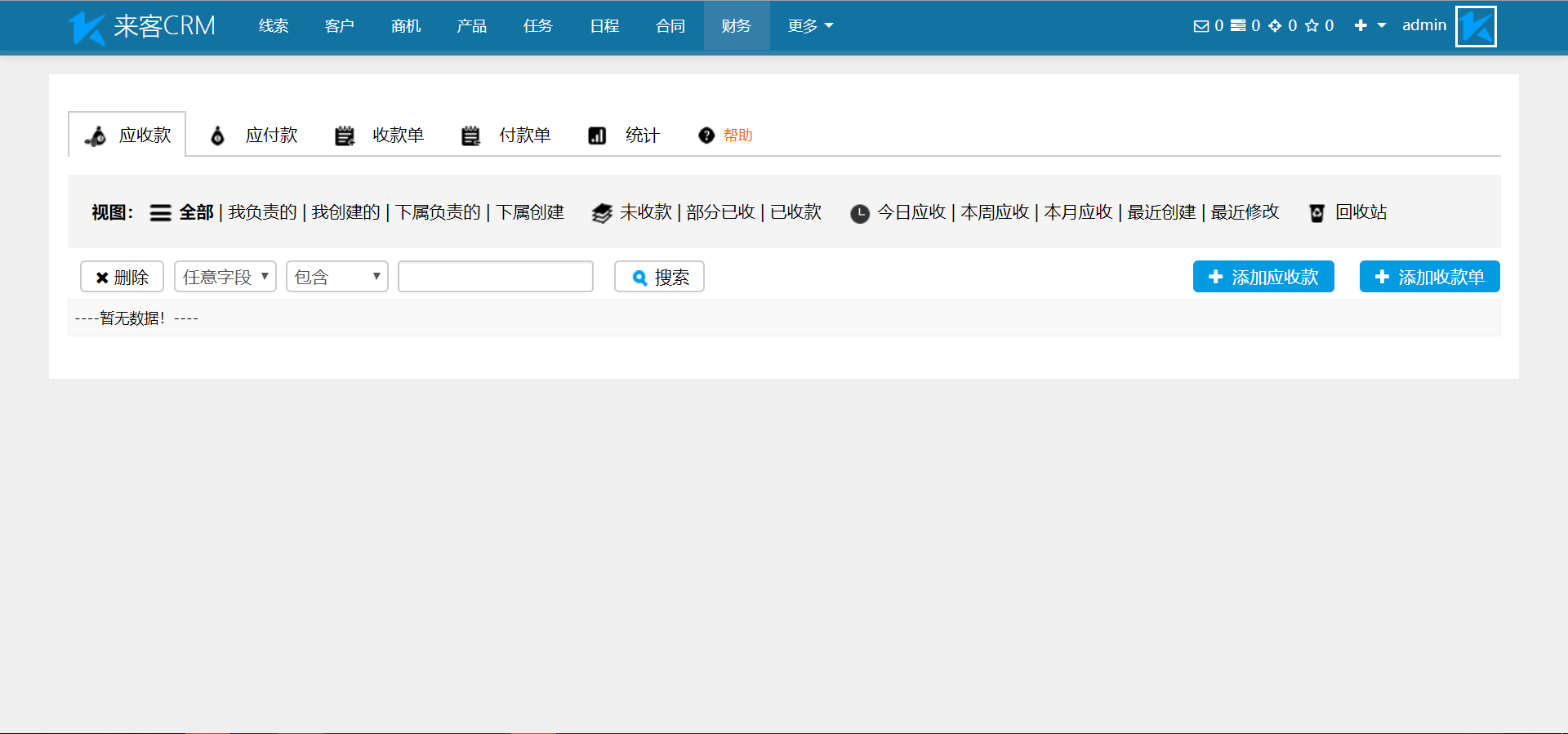The width and height of the screenshot is (1568, 734).
Task: Filter by 我负责的 view
Action: pos(262,212)
